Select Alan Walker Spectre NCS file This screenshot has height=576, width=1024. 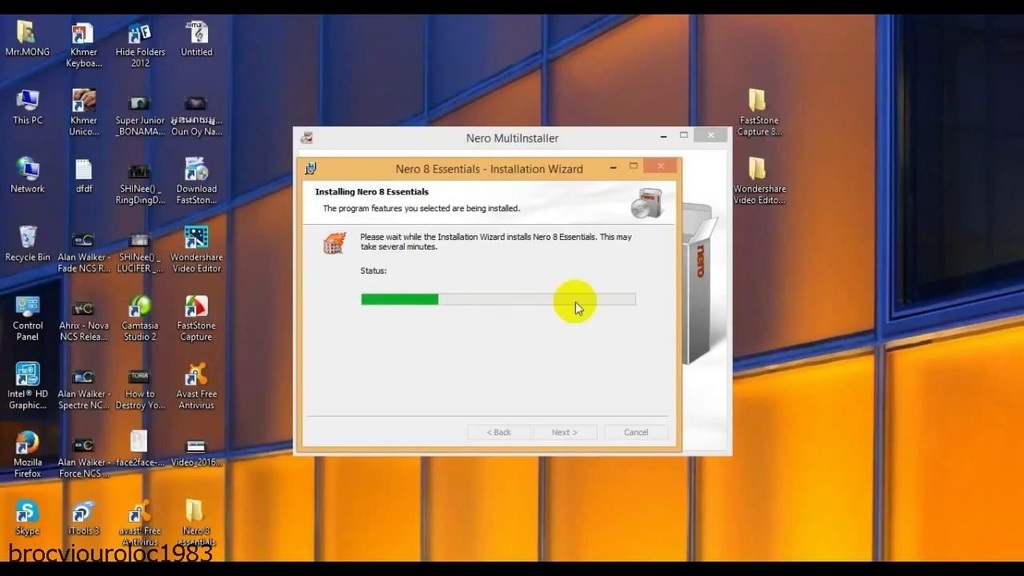84,388
